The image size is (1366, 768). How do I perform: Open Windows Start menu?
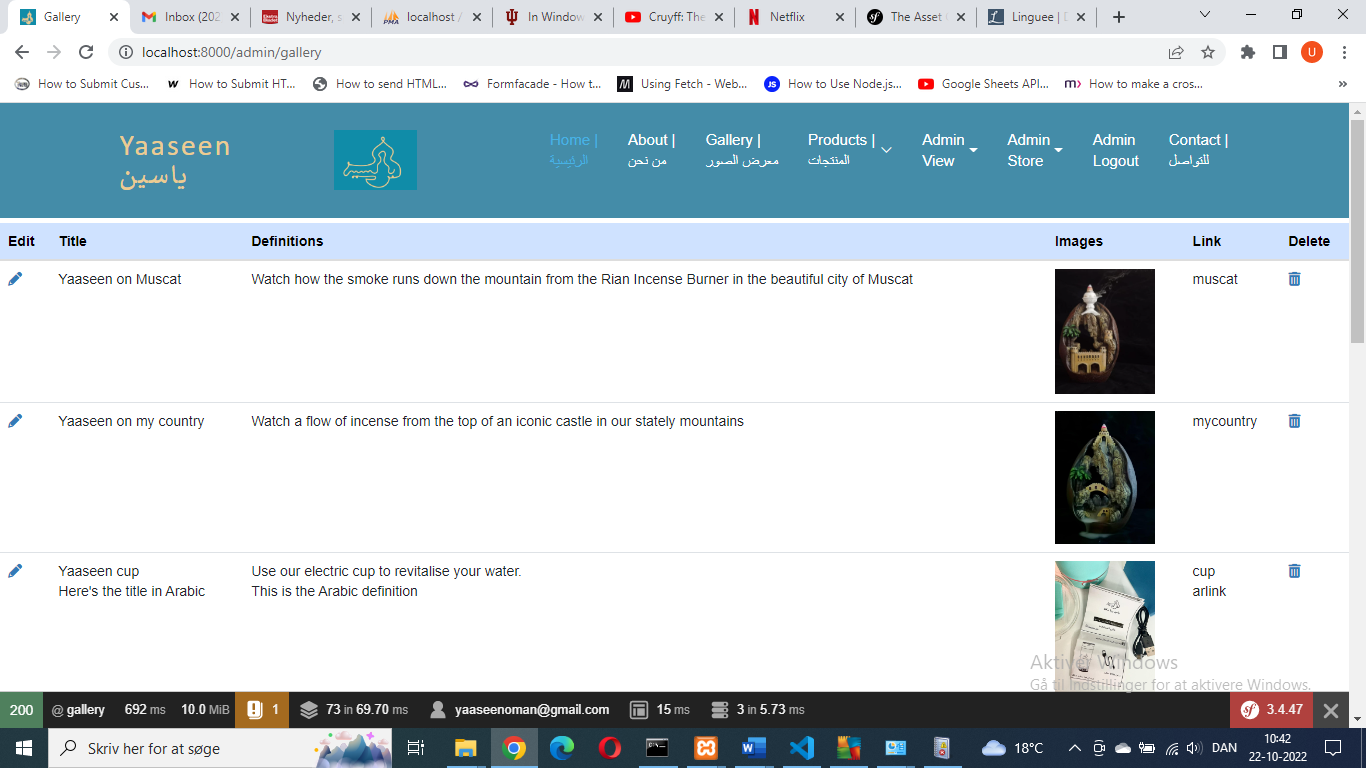point(24,748)
